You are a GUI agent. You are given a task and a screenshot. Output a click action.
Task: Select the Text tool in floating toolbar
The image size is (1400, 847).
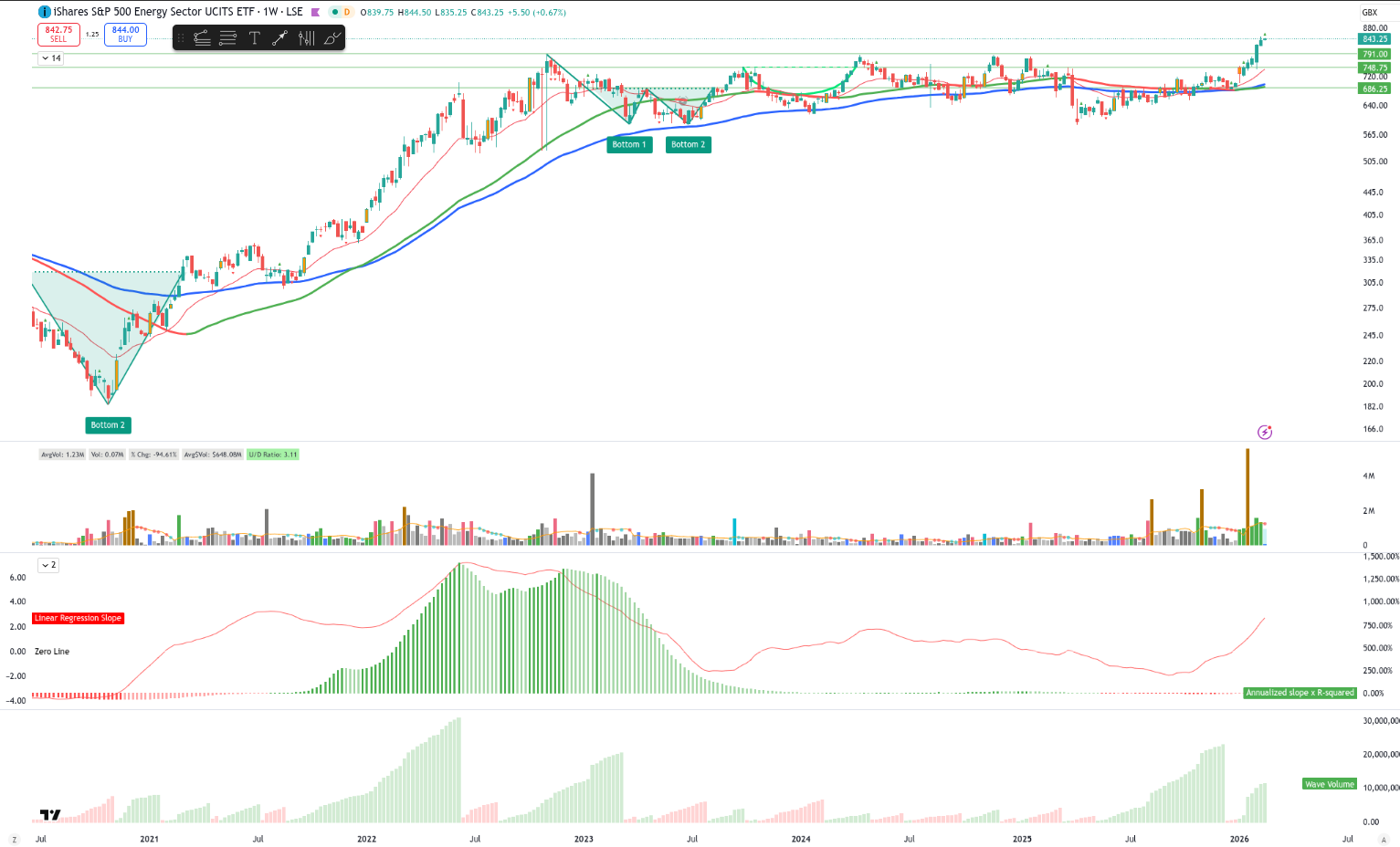point(254,37)
